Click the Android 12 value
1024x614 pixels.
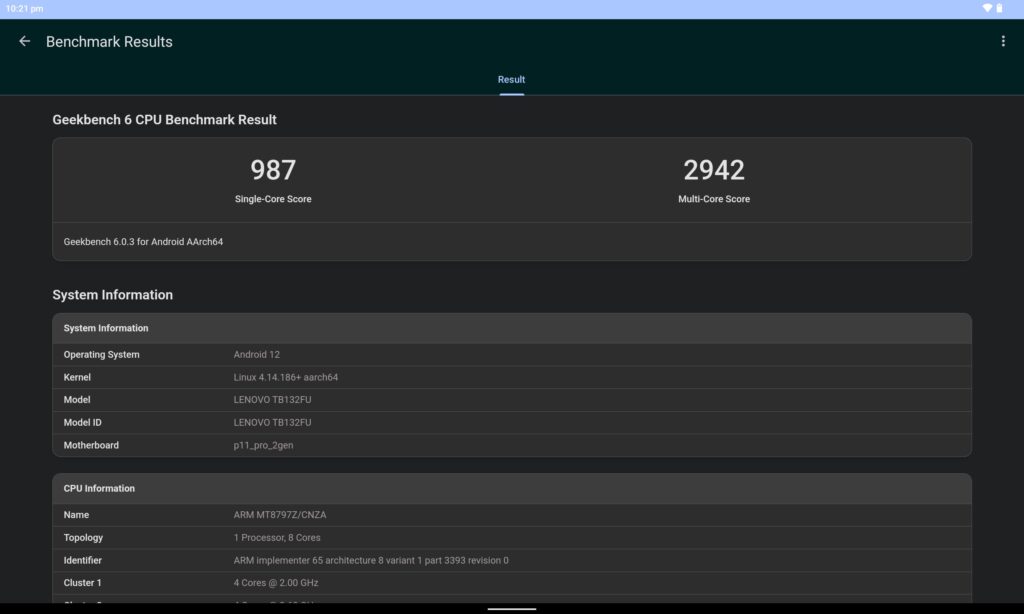click(257, 355)
